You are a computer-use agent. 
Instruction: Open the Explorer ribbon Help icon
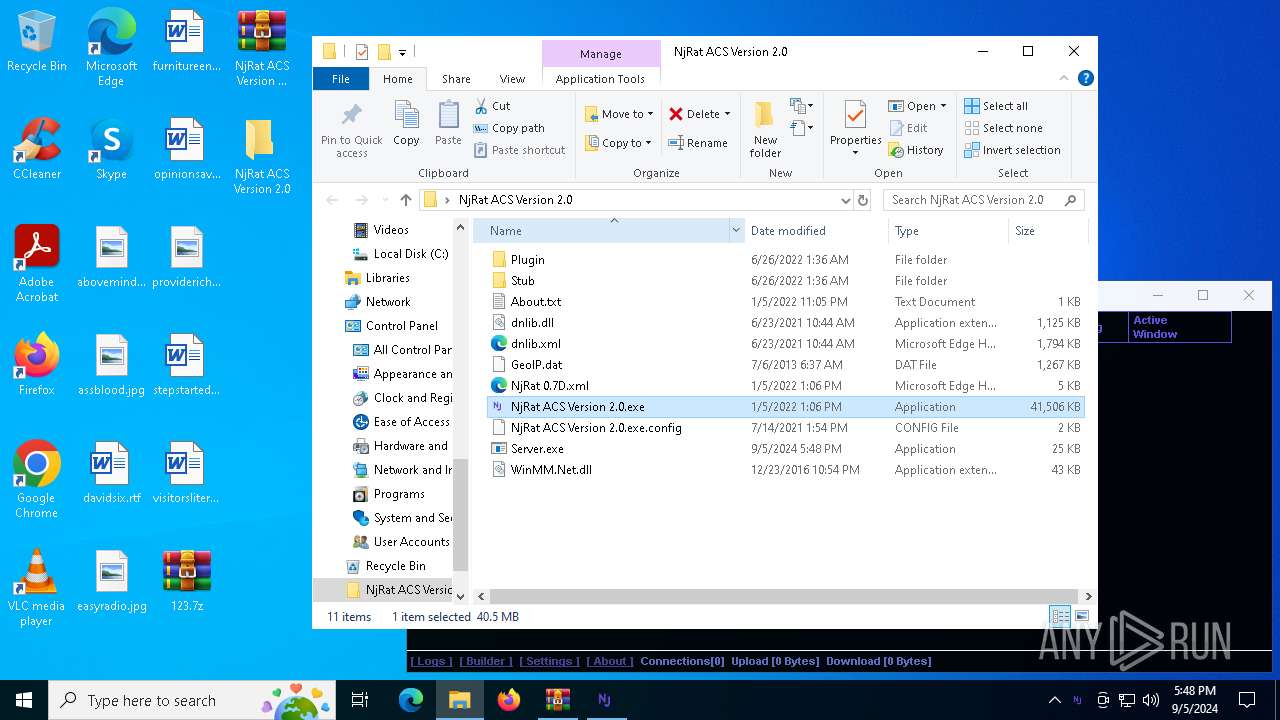pos(1086,78)
